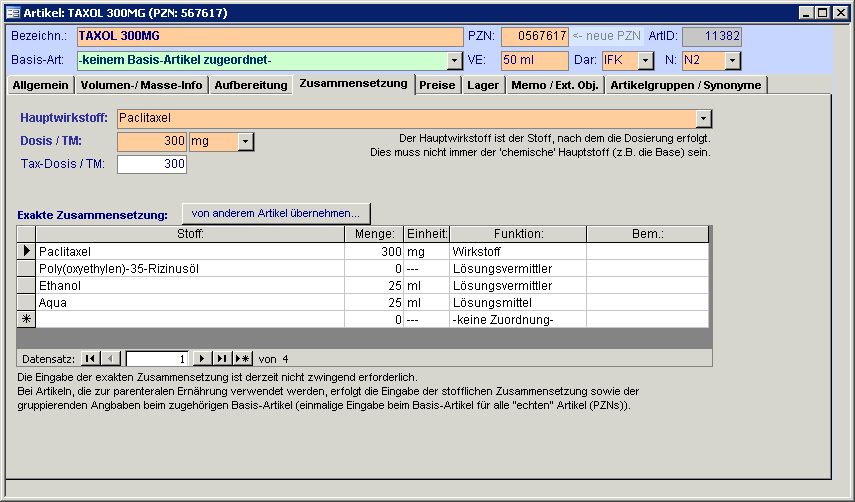
Task: Open the Volumen-/Masse-Info tab
Action: pos(142,85)
